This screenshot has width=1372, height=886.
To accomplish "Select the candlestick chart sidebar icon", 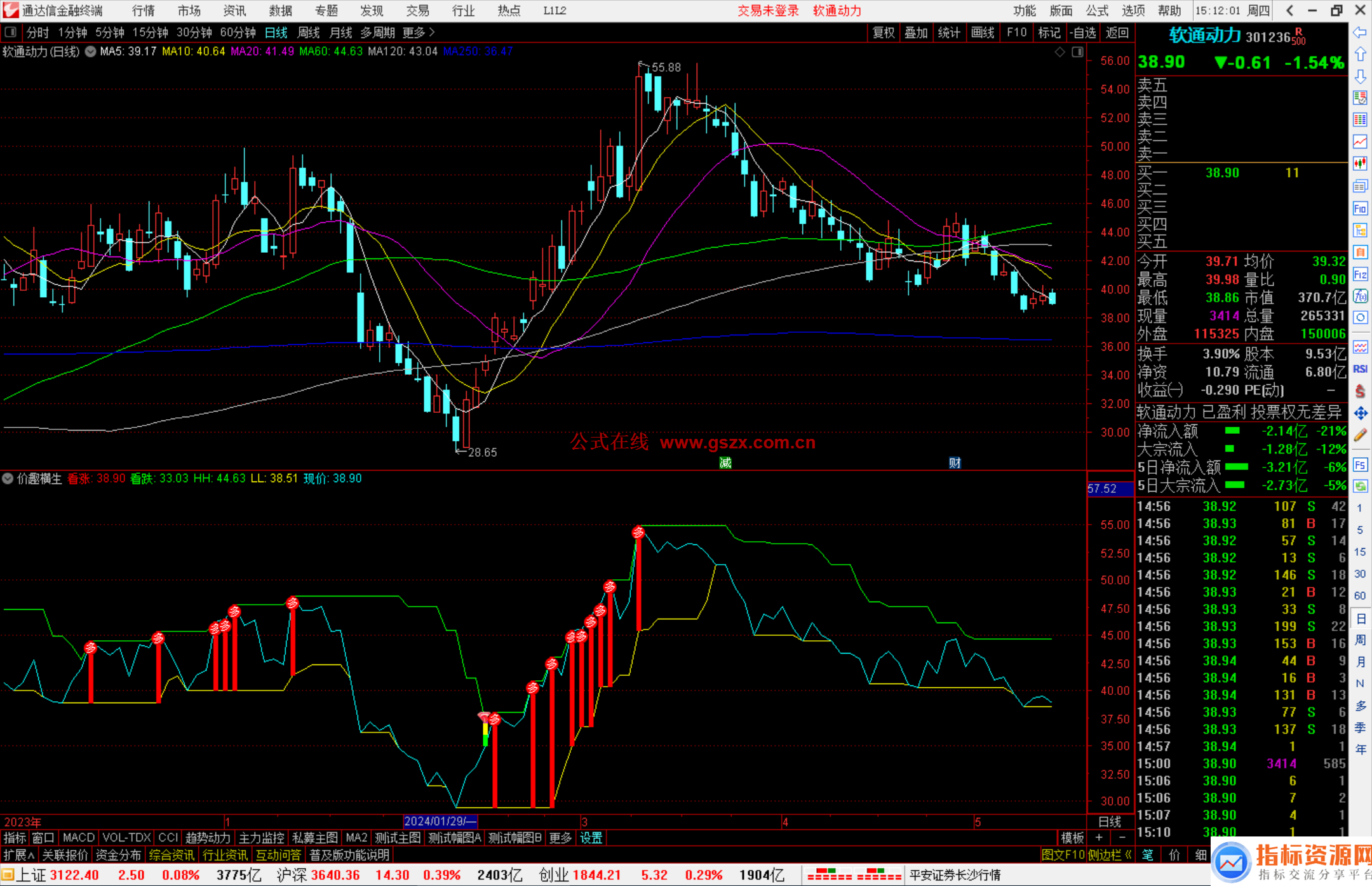I will pyautogui.click(x=1360, y=164).
